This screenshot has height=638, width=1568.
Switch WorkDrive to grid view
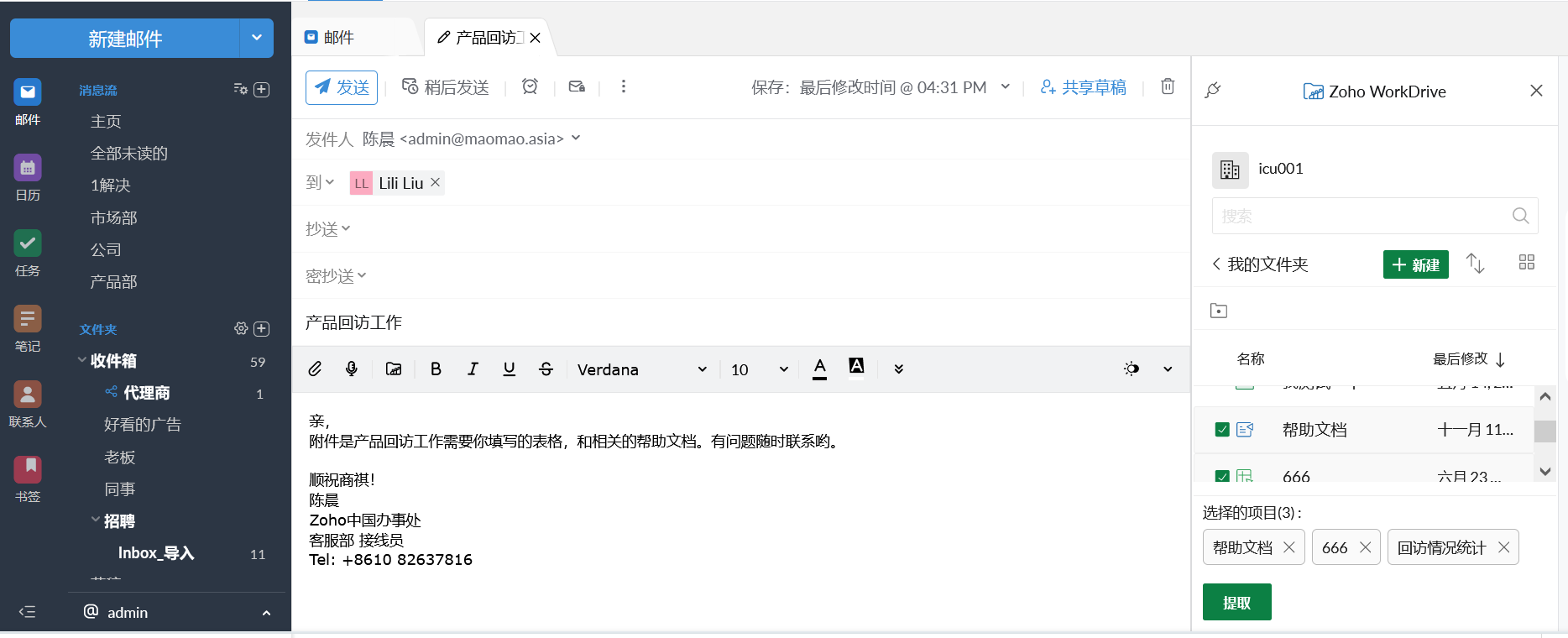[1527, 263]
